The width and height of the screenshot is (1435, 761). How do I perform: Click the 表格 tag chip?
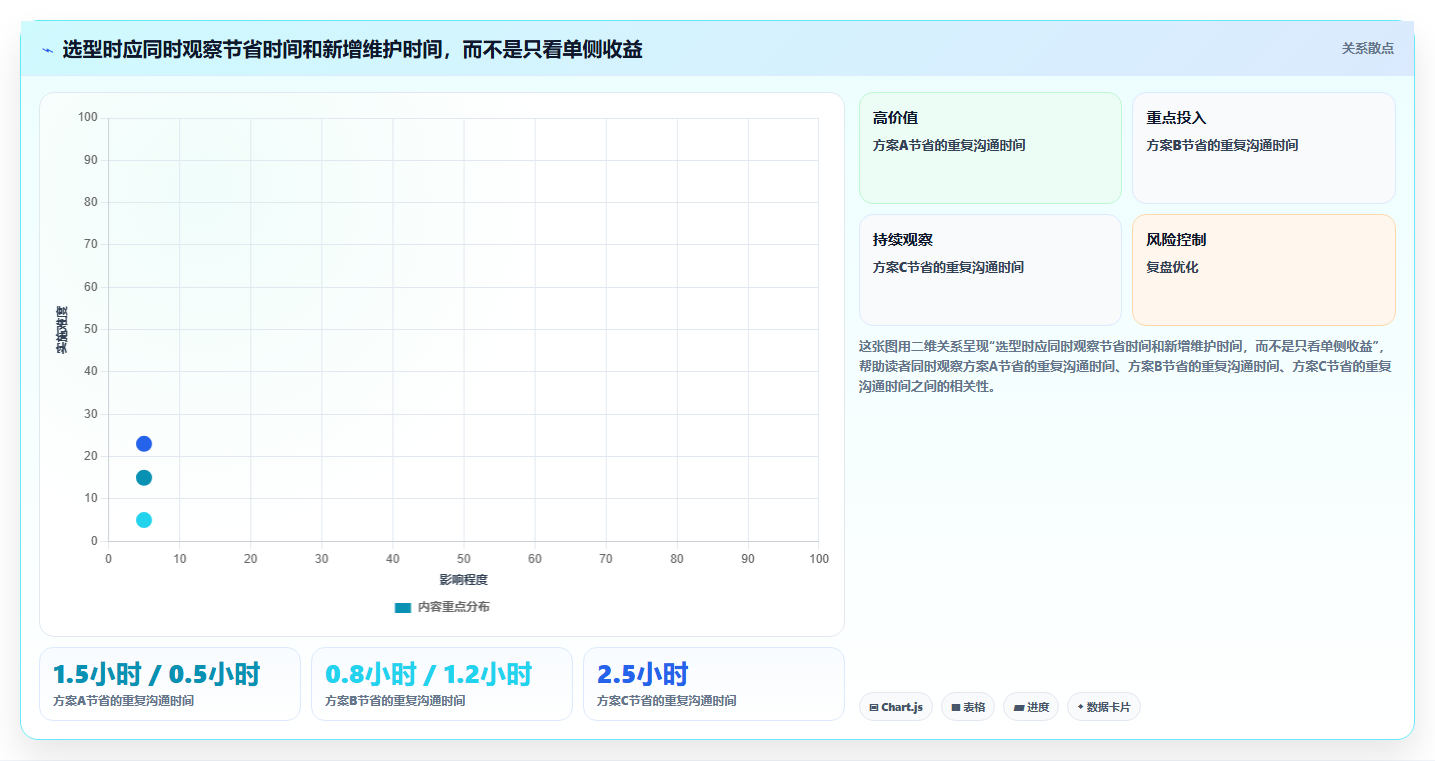pyautogui.click(x=968, y=707)
